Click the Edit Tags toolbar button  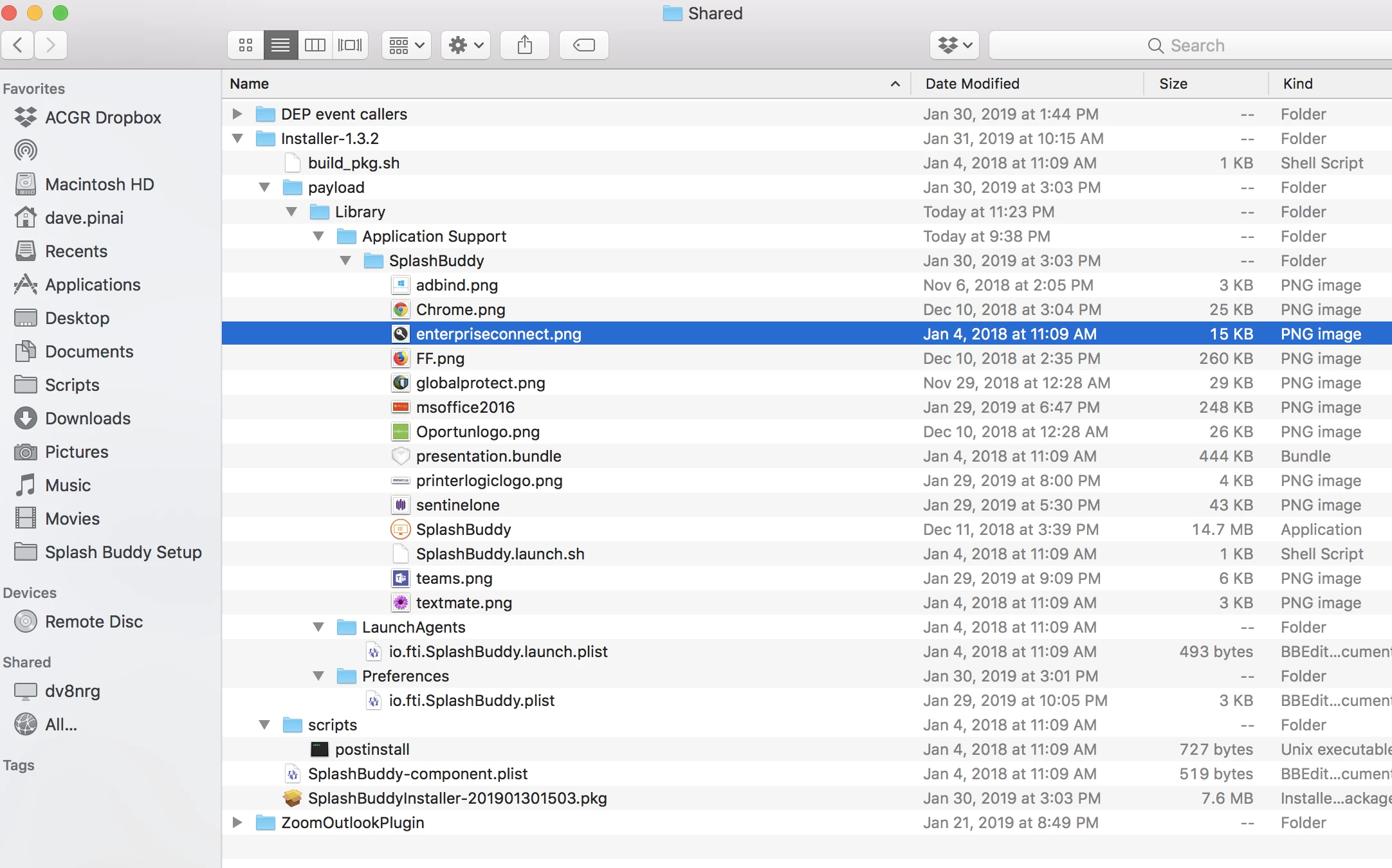[583, 45]
